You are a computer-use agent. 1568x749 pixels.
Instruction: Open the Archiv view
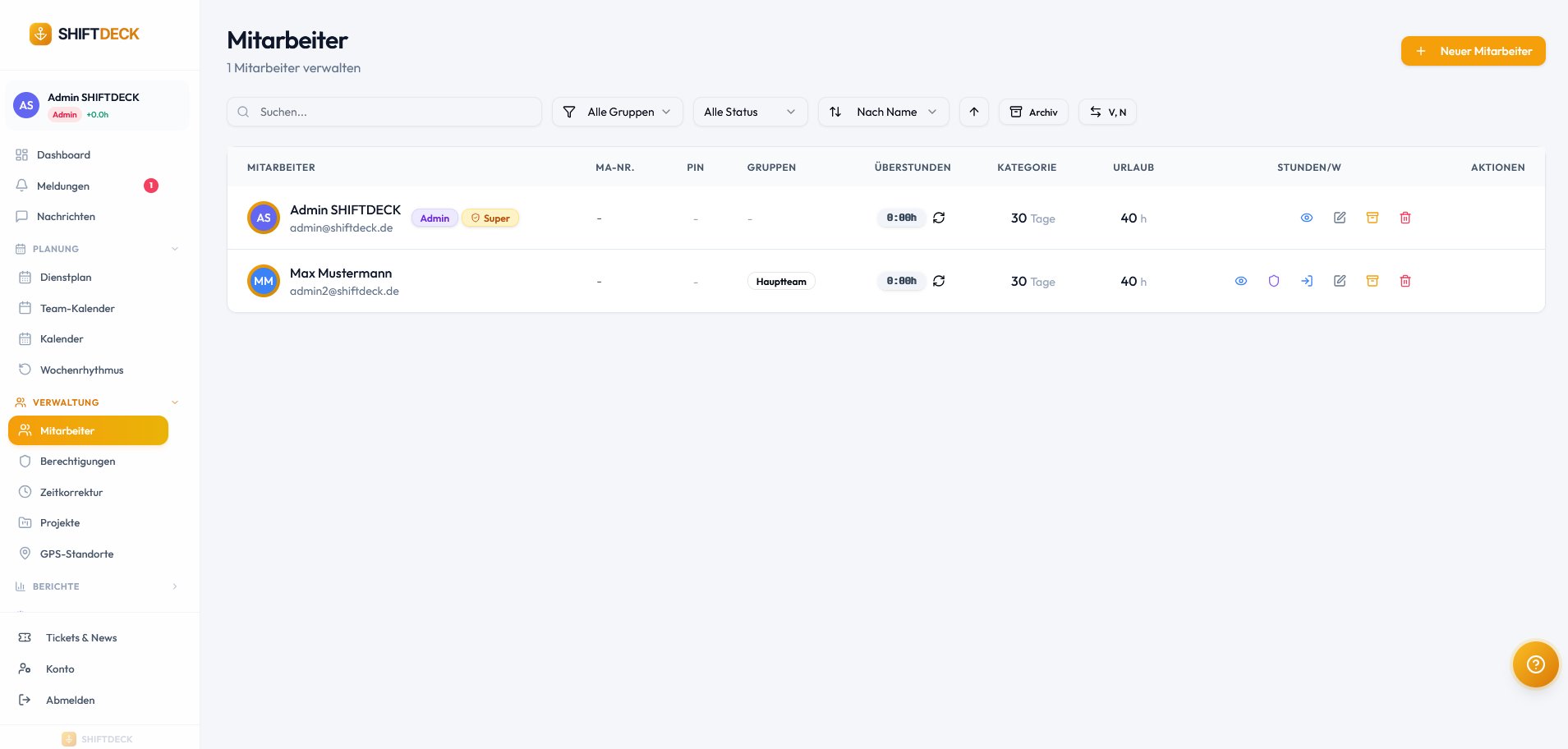pyautogui.click(x=1033, y=112)
